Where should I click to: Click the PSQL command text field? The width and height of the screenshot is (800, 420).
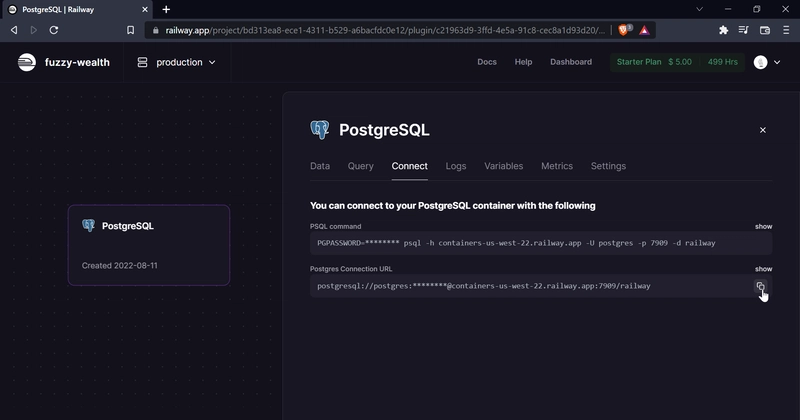coord(541,243)
